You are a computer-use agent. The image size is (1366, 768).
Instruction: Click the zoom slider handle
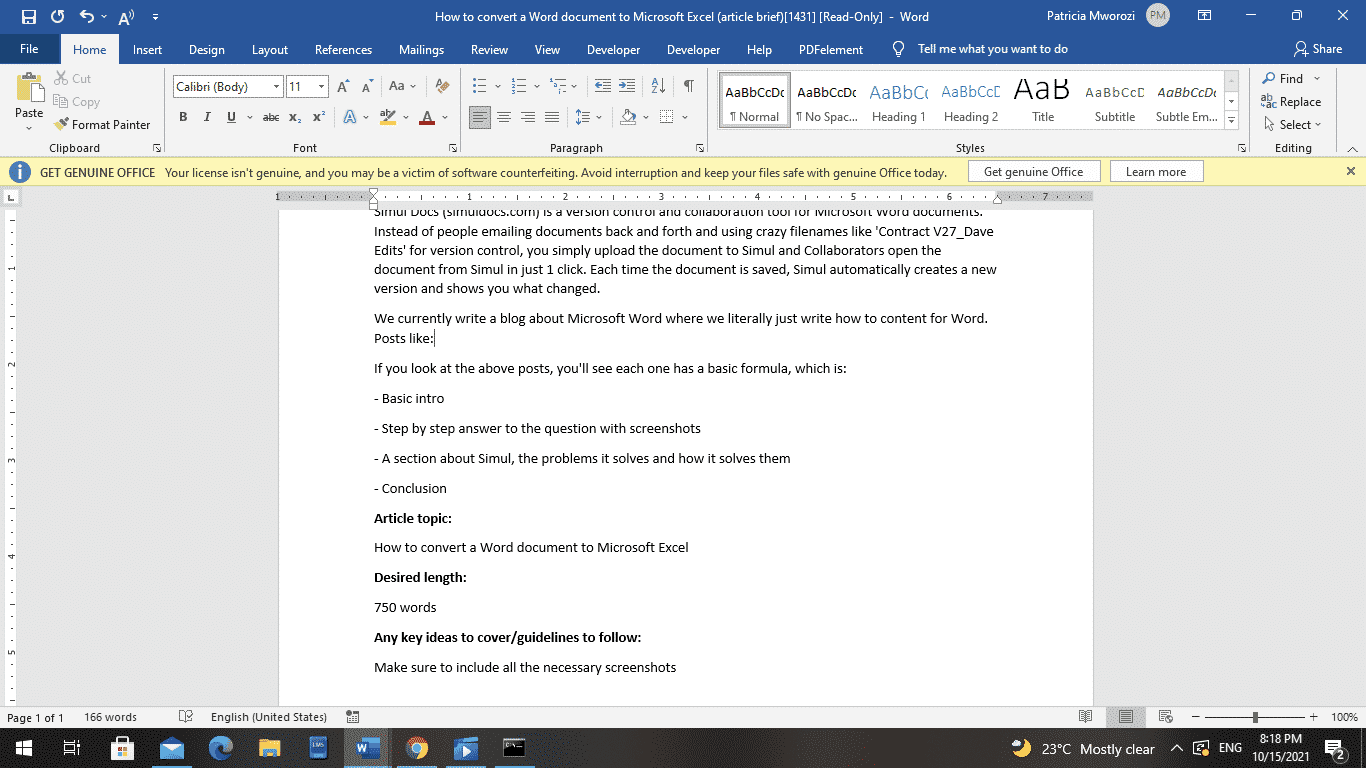click(1254, 717)
